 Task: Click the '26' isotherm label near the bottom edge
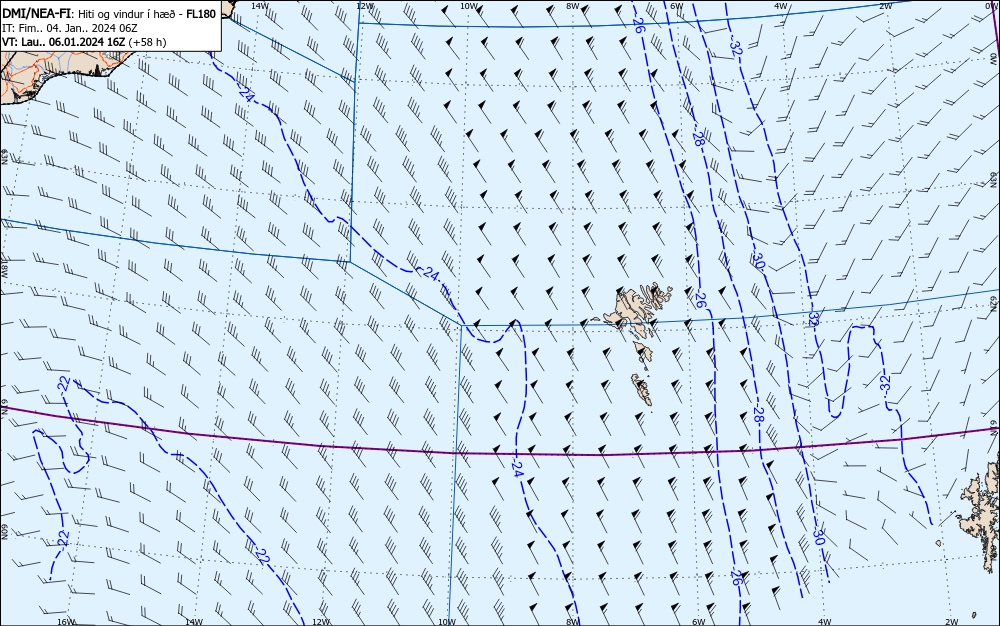[x=737, y=578]
